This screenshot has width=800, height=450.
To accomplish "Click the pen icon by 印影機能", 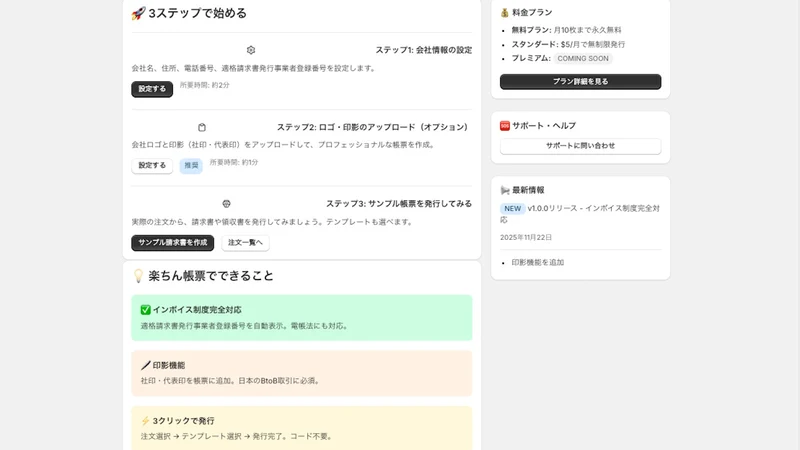I will click(145, 365).
